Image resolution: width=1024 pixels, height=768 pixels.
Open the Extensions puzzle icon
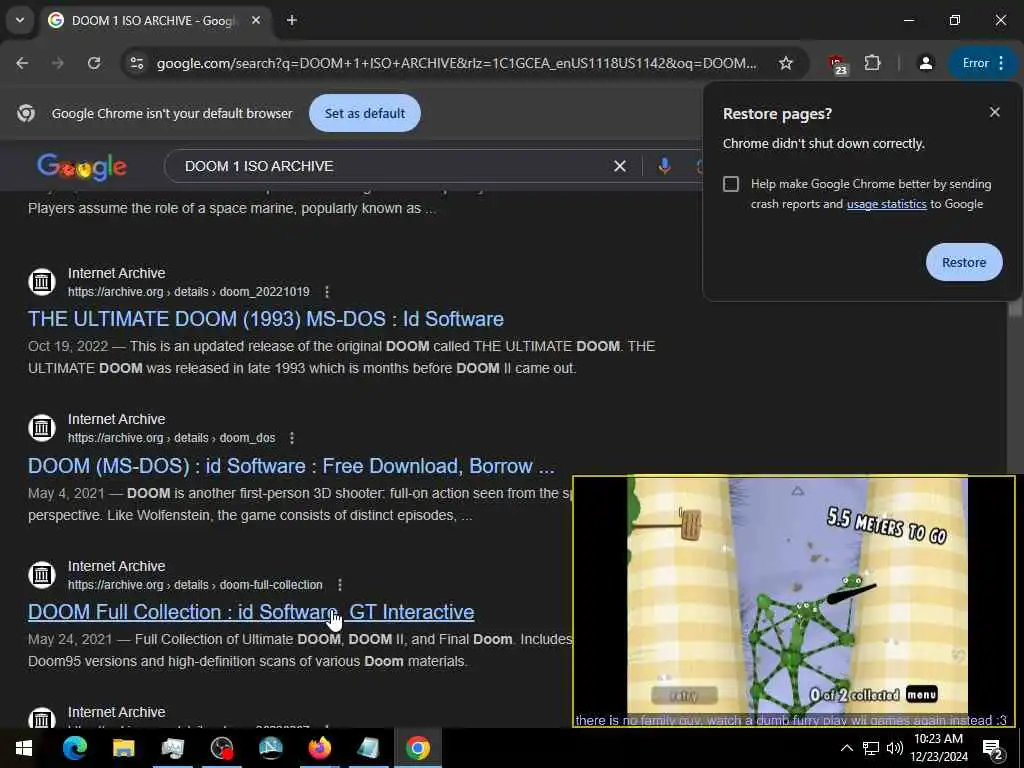872,63
